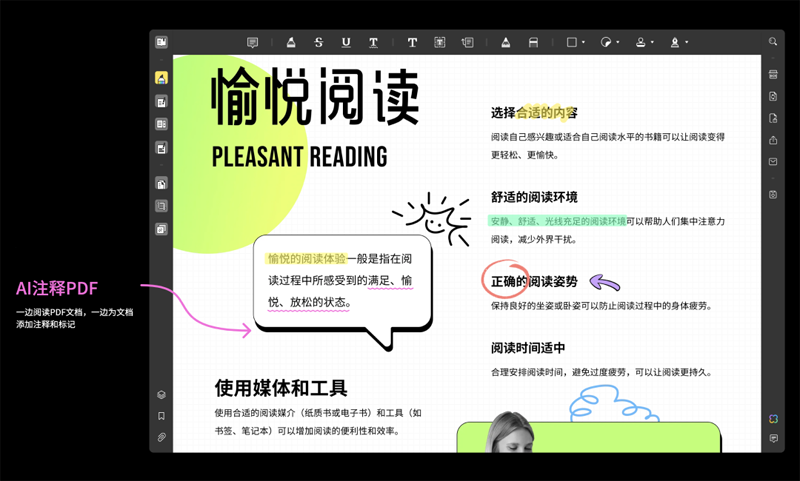Open the signature tool dropdown
Viewport: 800px width, 481px height.
point(686,43)
